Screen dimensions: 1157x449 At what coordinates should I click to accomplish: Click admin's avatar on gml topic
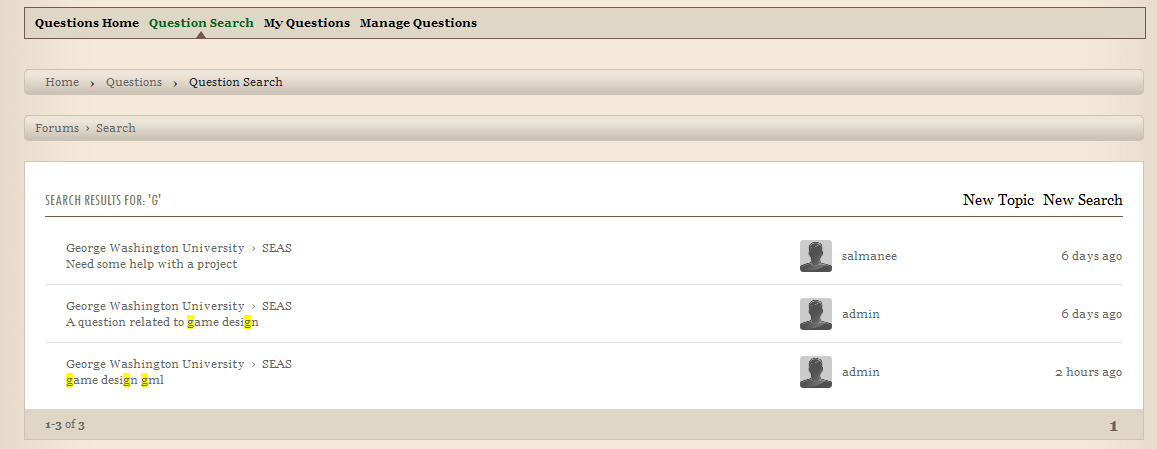[x=815, y=372]
